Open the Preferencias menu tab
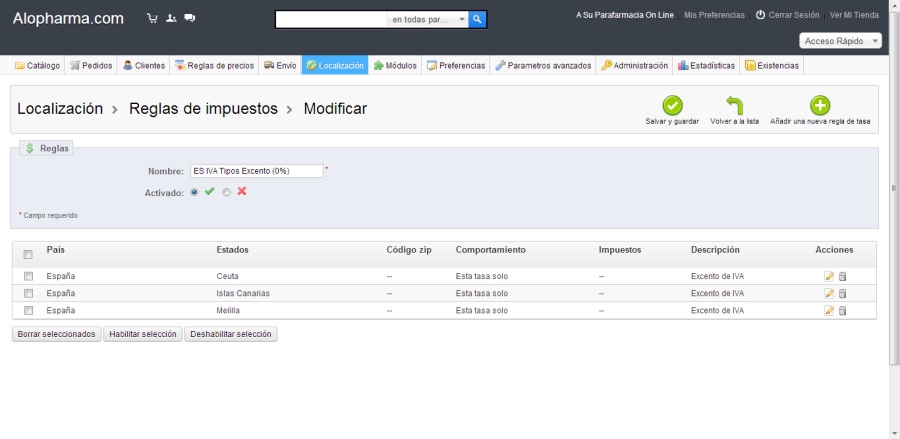The height and width of the screenshot is (439, 900). 456,65
